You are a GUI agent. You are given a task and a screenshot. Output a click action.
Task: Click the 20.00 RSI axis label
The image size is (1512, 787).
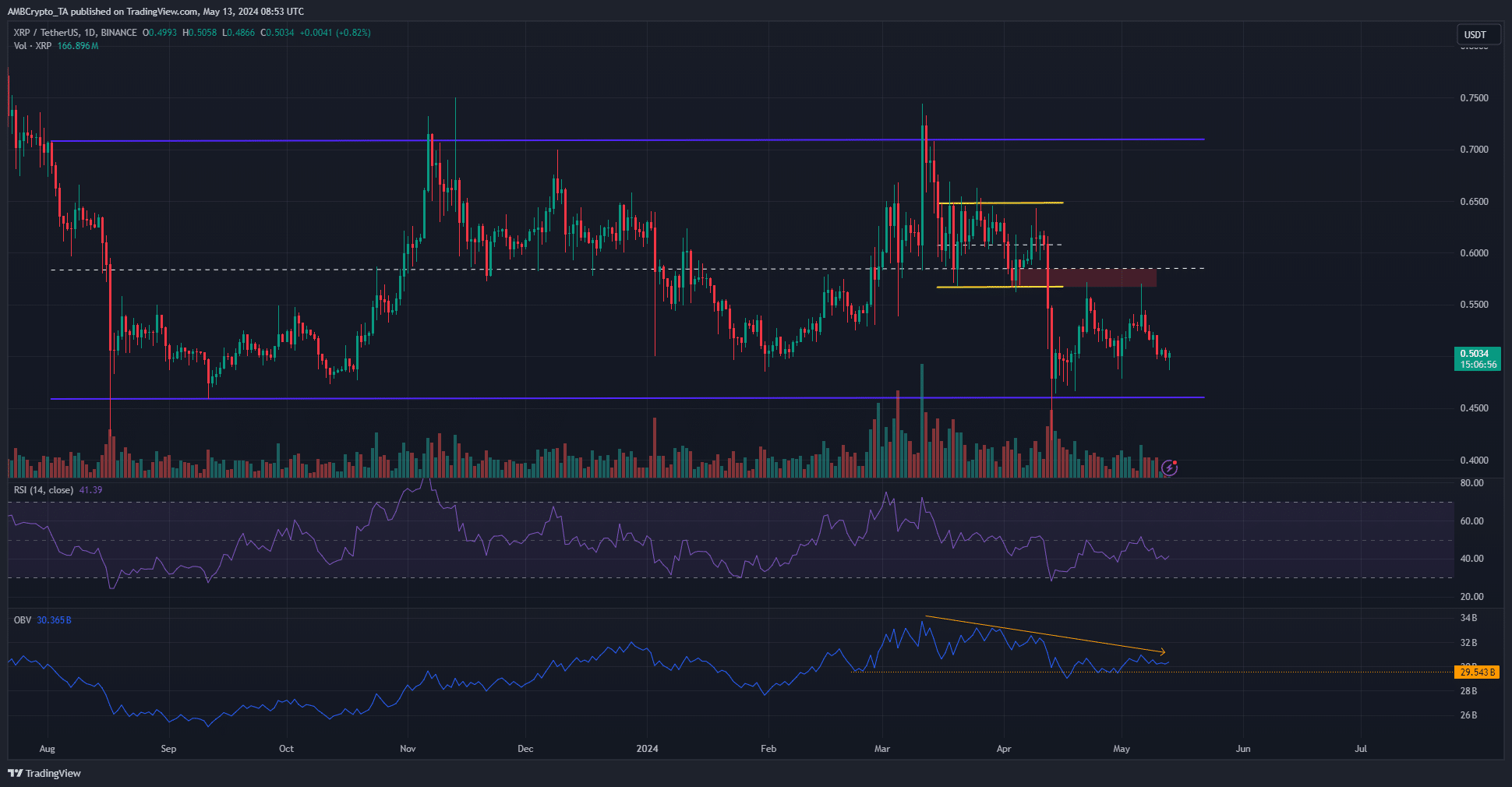point(1471,597)
